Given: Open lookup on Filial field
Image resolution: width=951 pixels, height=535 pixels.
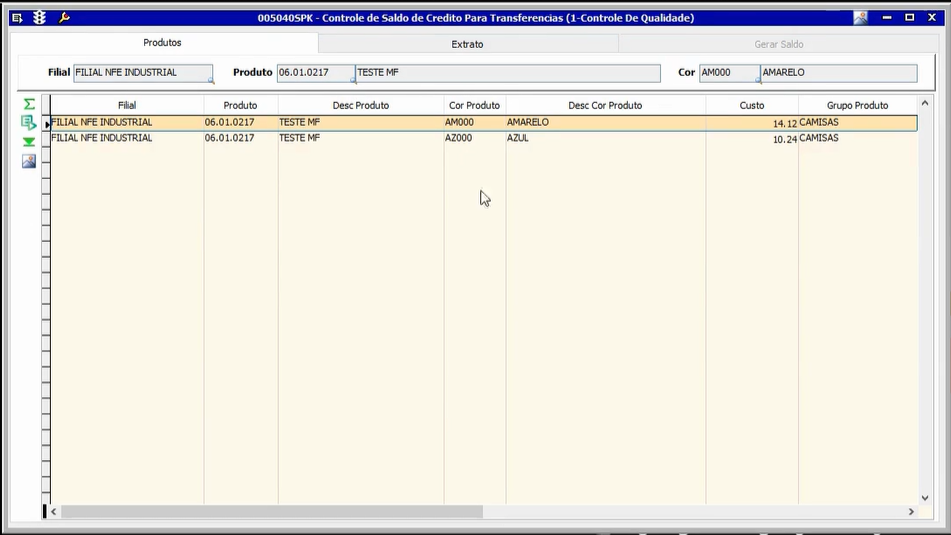Looking at the screenshot, I should (x=211, y=80).
